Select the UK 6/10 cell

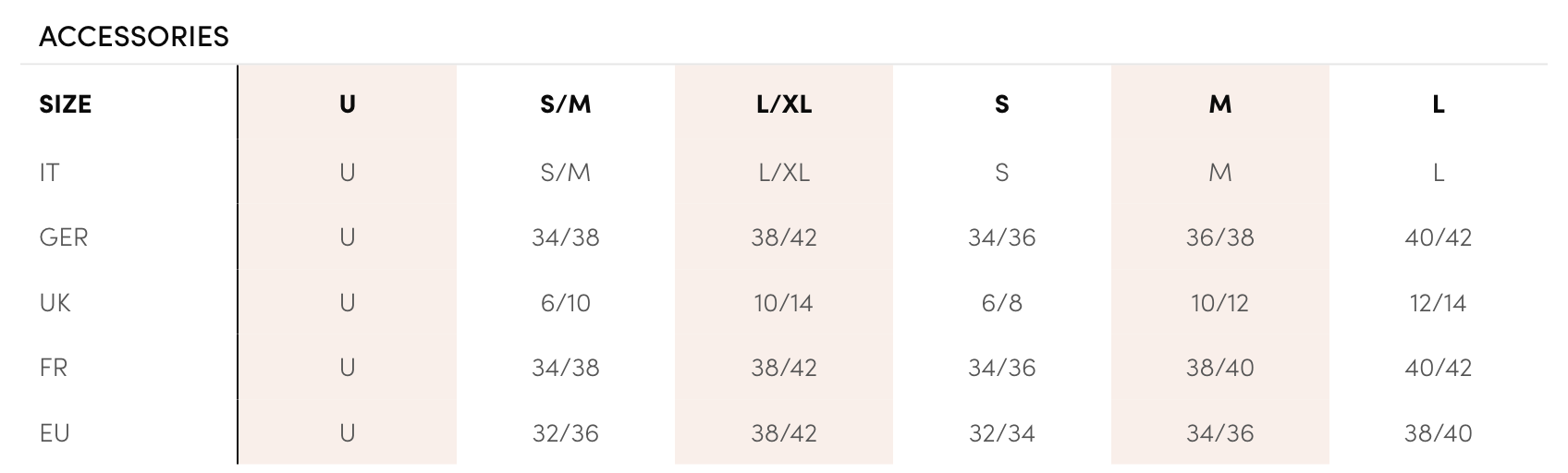pyautogui.click(x=566, y=303)
